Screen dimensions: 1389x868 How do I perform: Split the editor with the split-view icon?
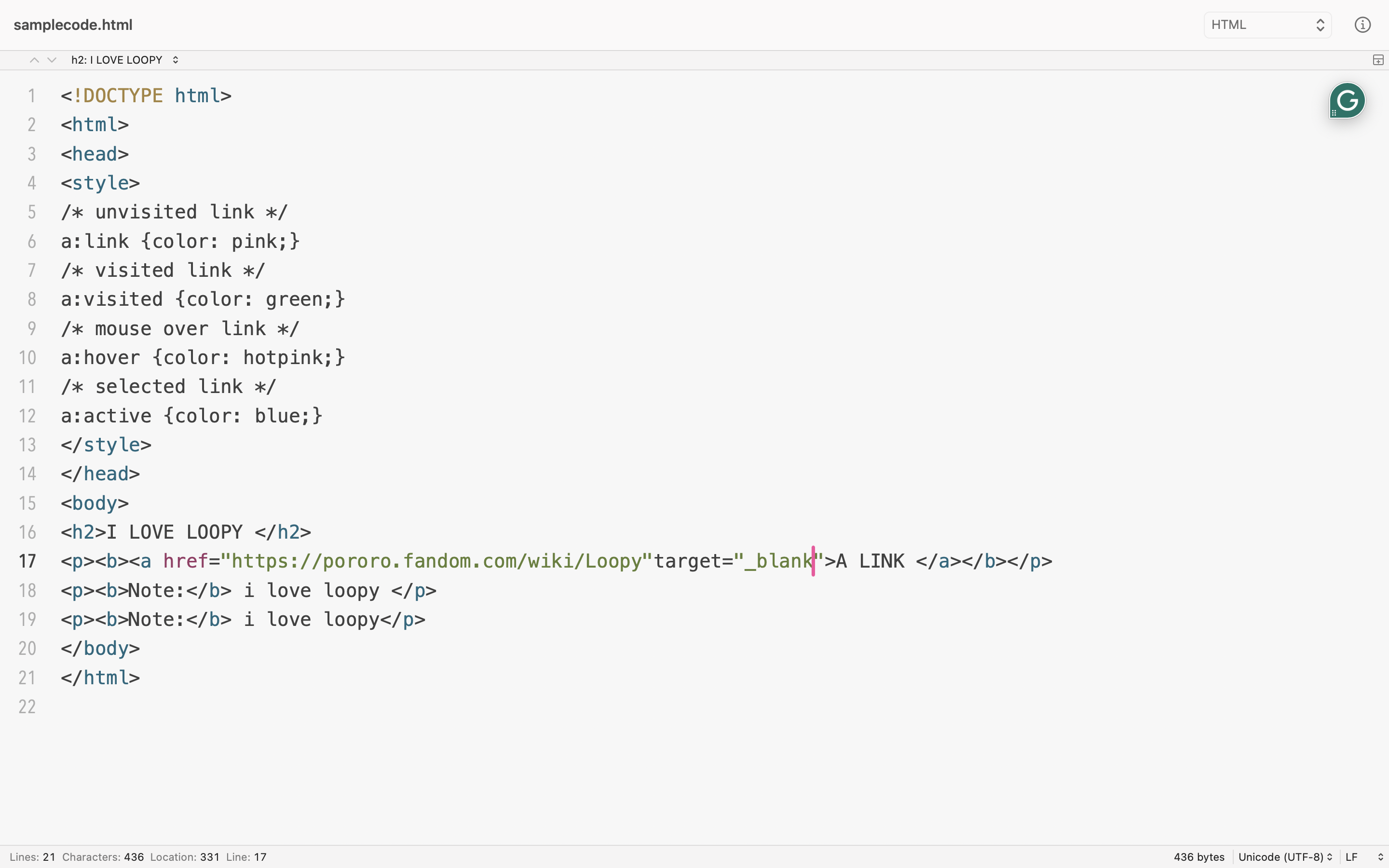1378,60
